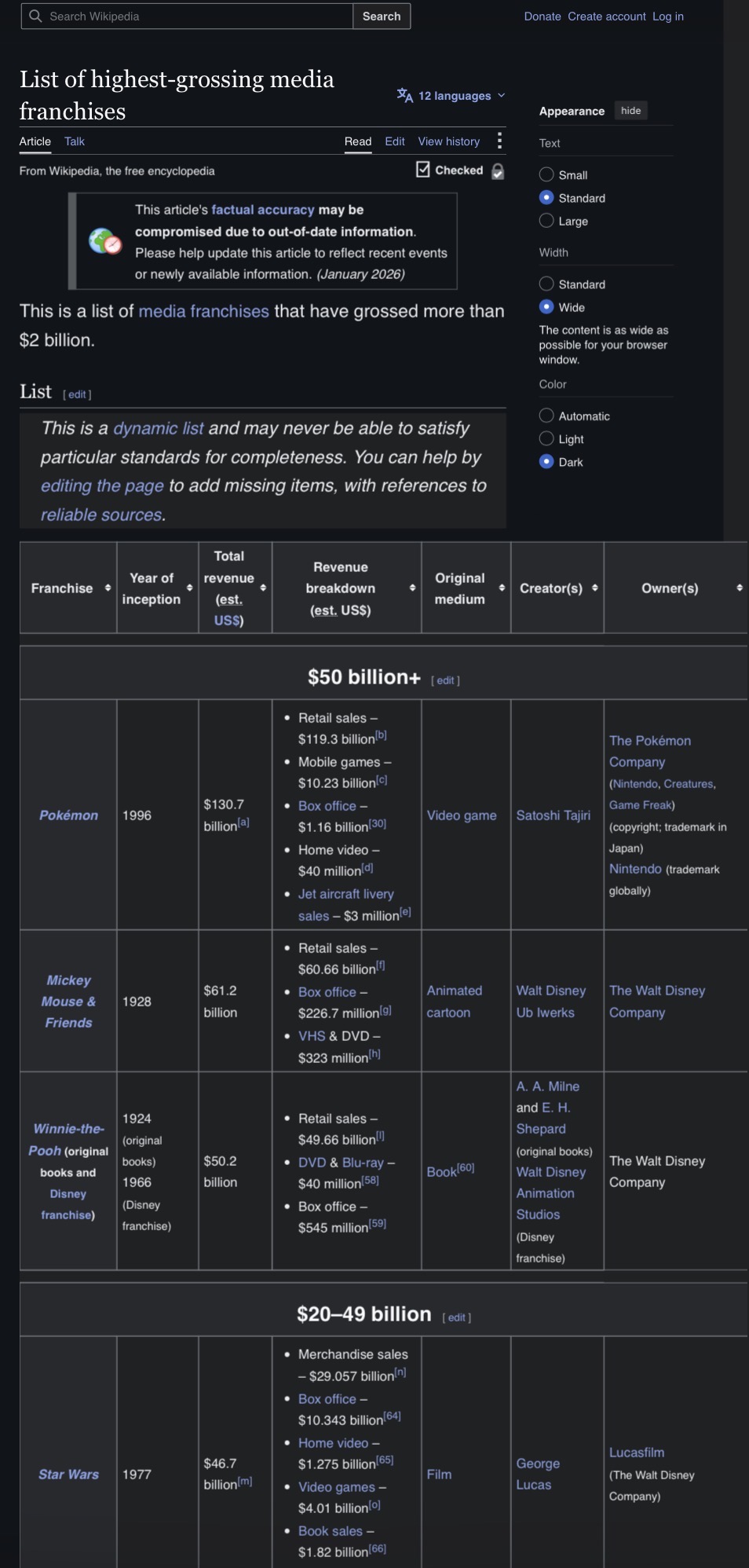Open the dynamic list link

coord(159,428)
